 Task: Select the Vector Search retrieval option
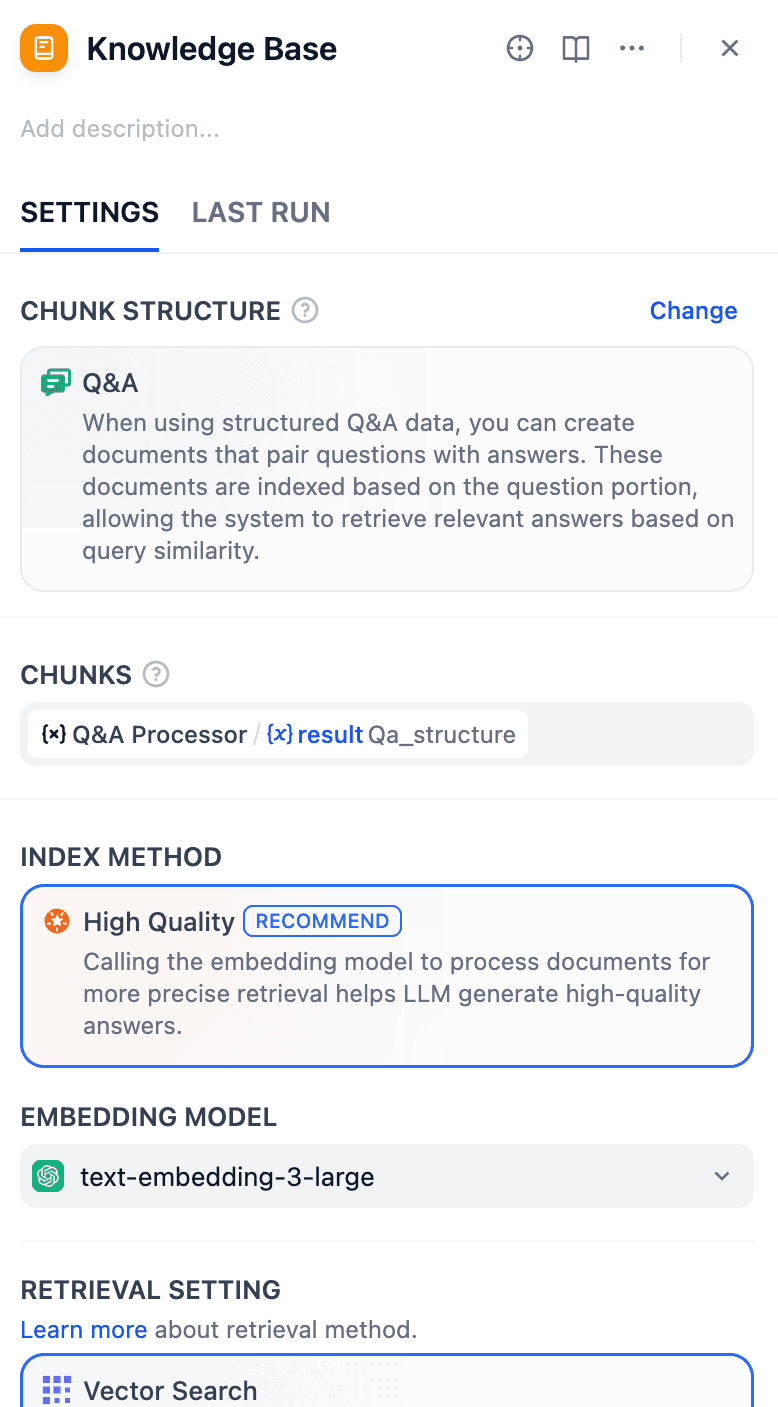(x=386, y=1385)
